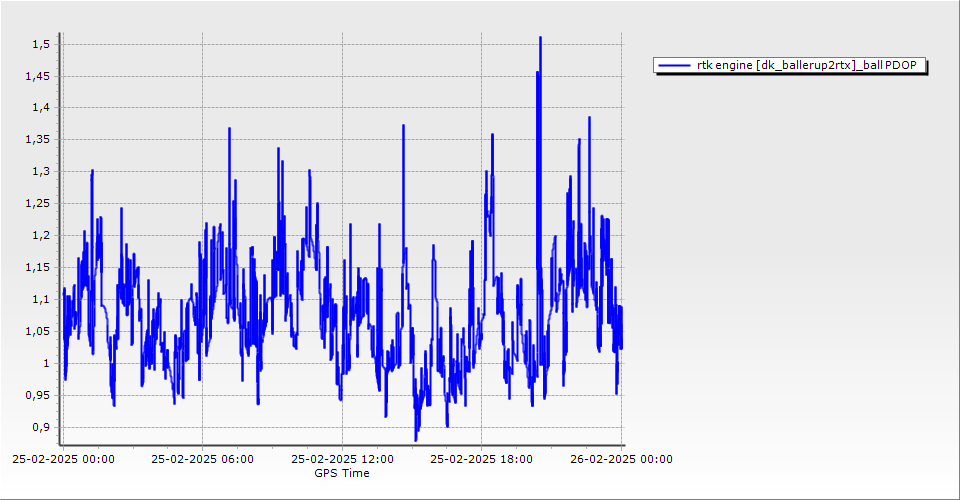
Task: Click the 0,9 y-axis value
Action: point(42,427)
